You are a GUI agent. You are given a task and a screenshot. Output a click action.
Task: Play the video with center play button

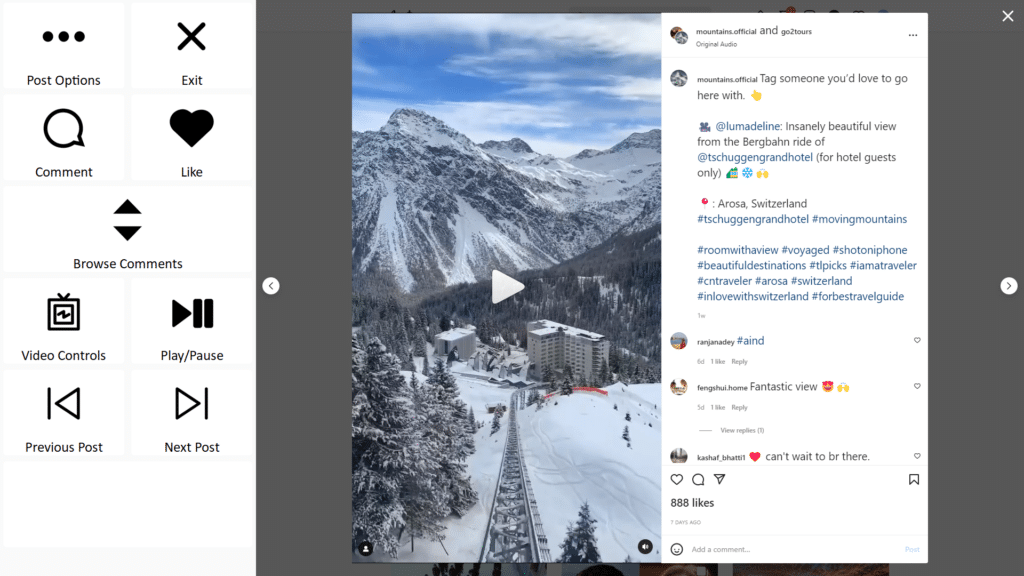tap(507, 287)
